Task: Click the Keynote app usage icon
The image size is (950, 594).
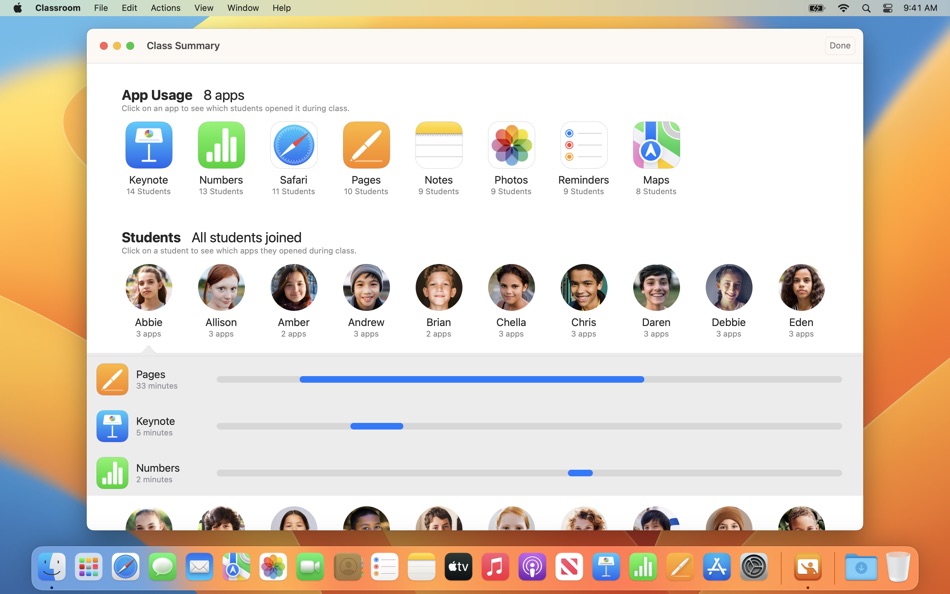Action: (x=148, y=145)
